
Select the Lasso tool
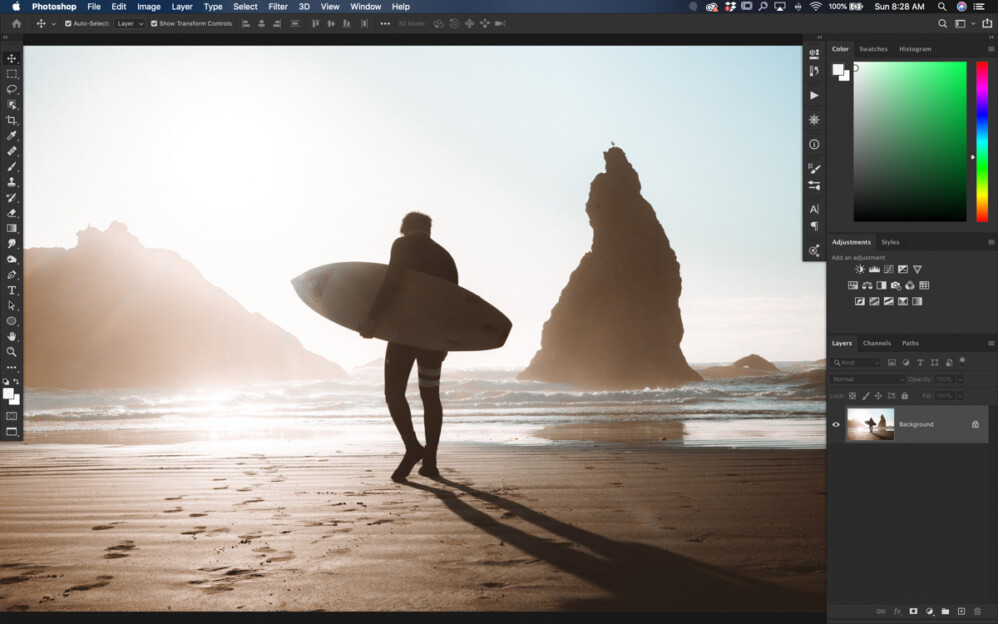click(x=12, y=88)
